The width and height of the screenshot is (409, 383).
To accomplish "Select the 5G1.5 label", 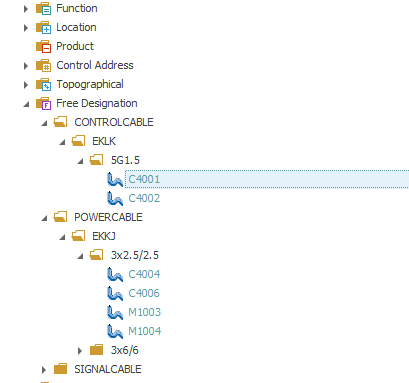I will click(x=125, y=160).
